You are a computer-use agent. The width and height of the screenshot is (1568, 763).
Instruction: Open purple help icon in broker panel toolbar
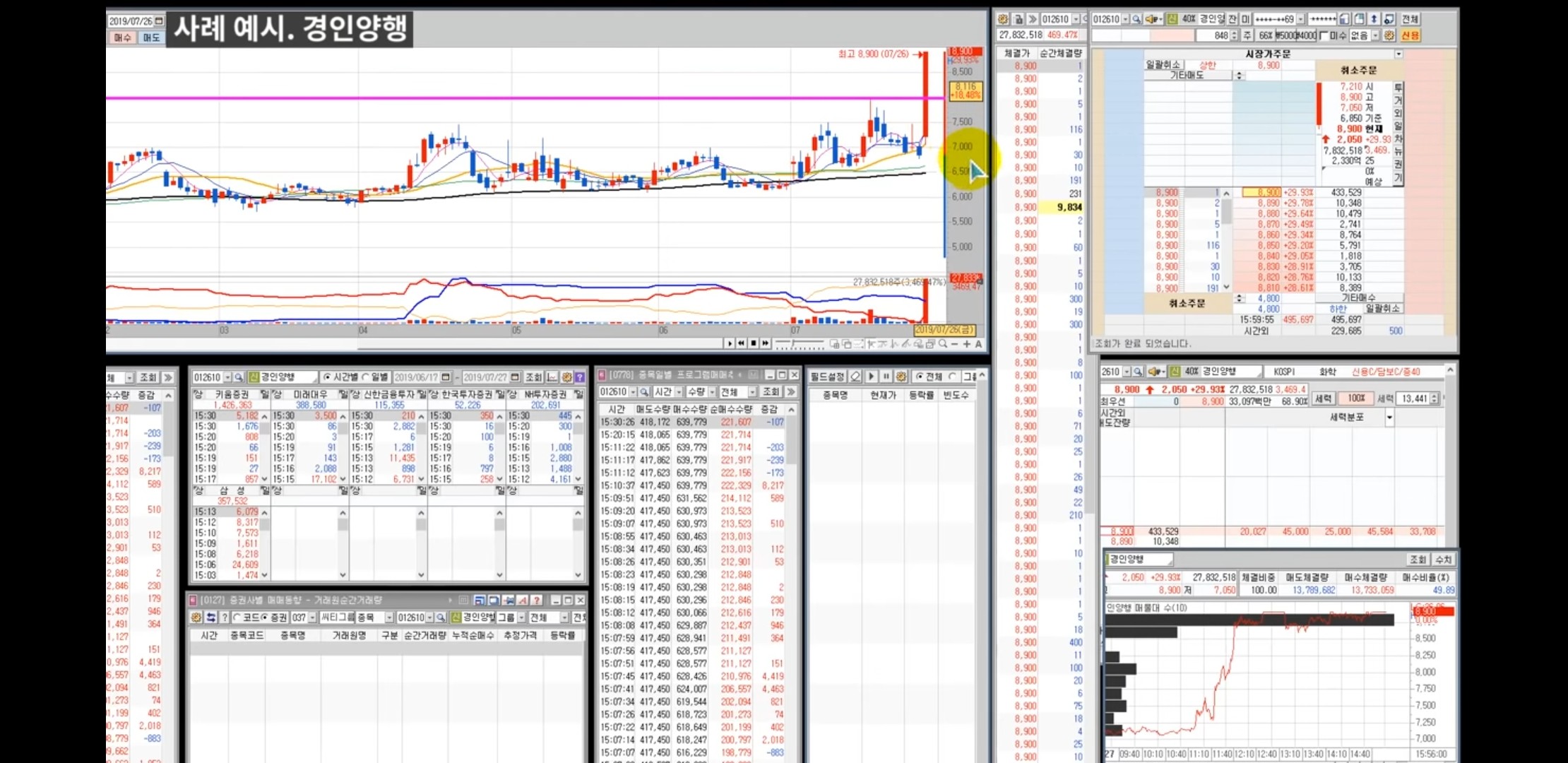(579, 377)
